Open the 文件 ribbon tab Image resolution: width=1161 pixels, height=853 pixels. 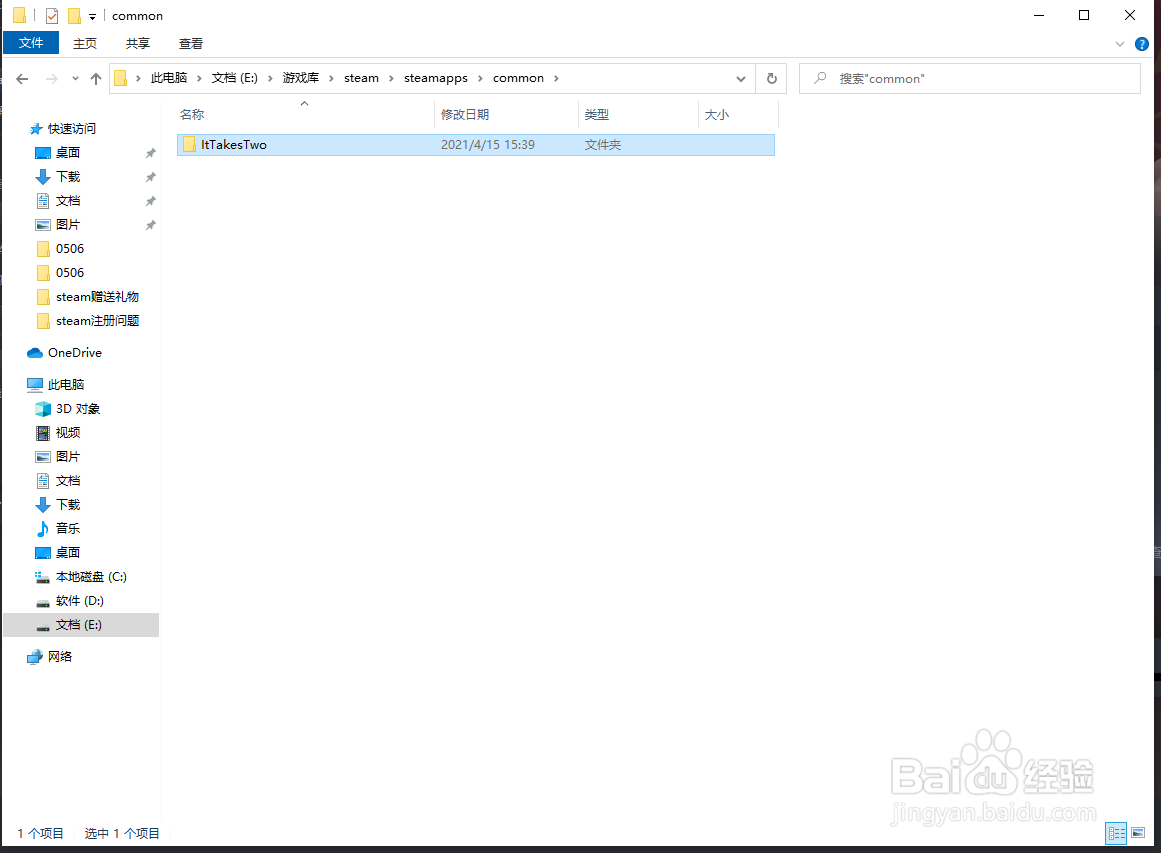[x=30, y=43]
